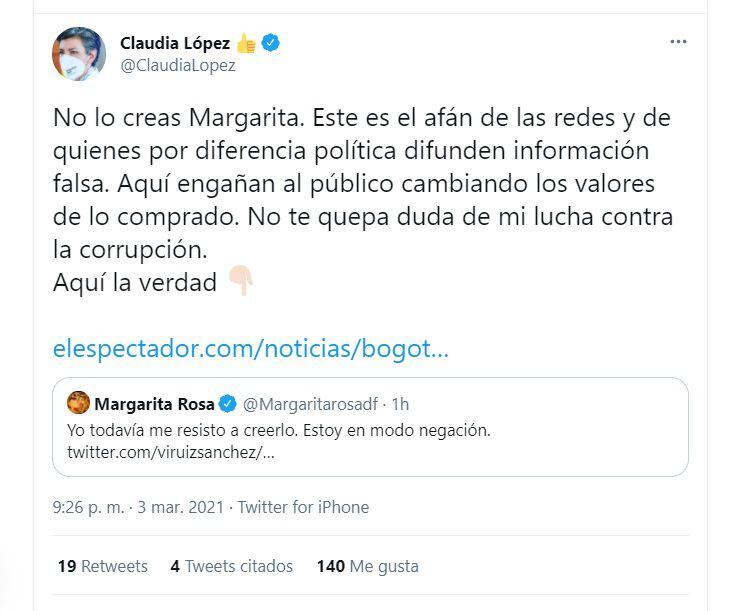Open the quoted tweet's text about 'modo negación'
Image resolution: width=742 pixels, height=611 pixels.
point(279,430)
